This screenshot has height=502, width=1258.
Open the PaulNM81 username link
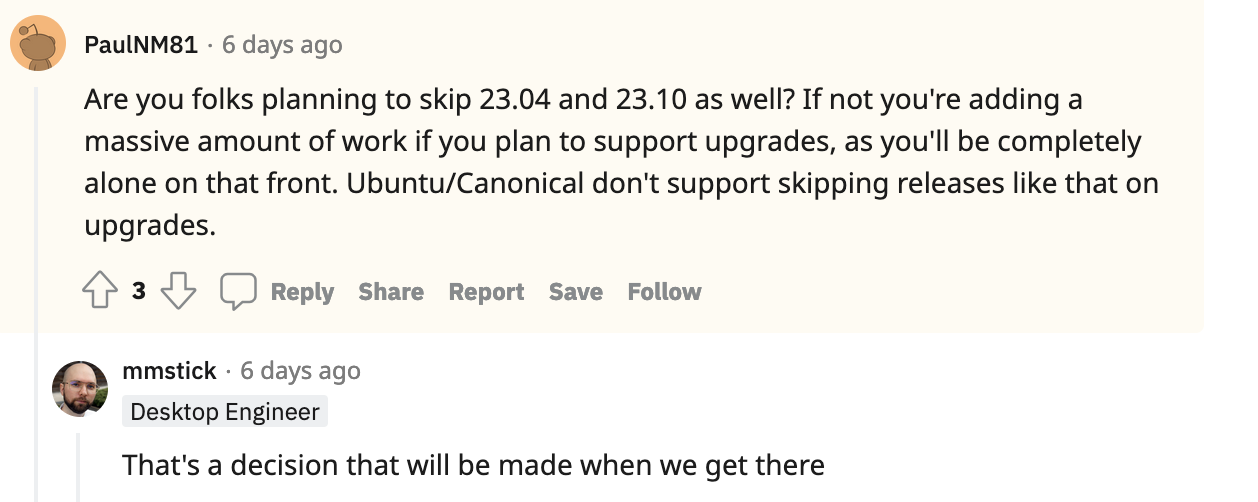click(x=141, y=45)
